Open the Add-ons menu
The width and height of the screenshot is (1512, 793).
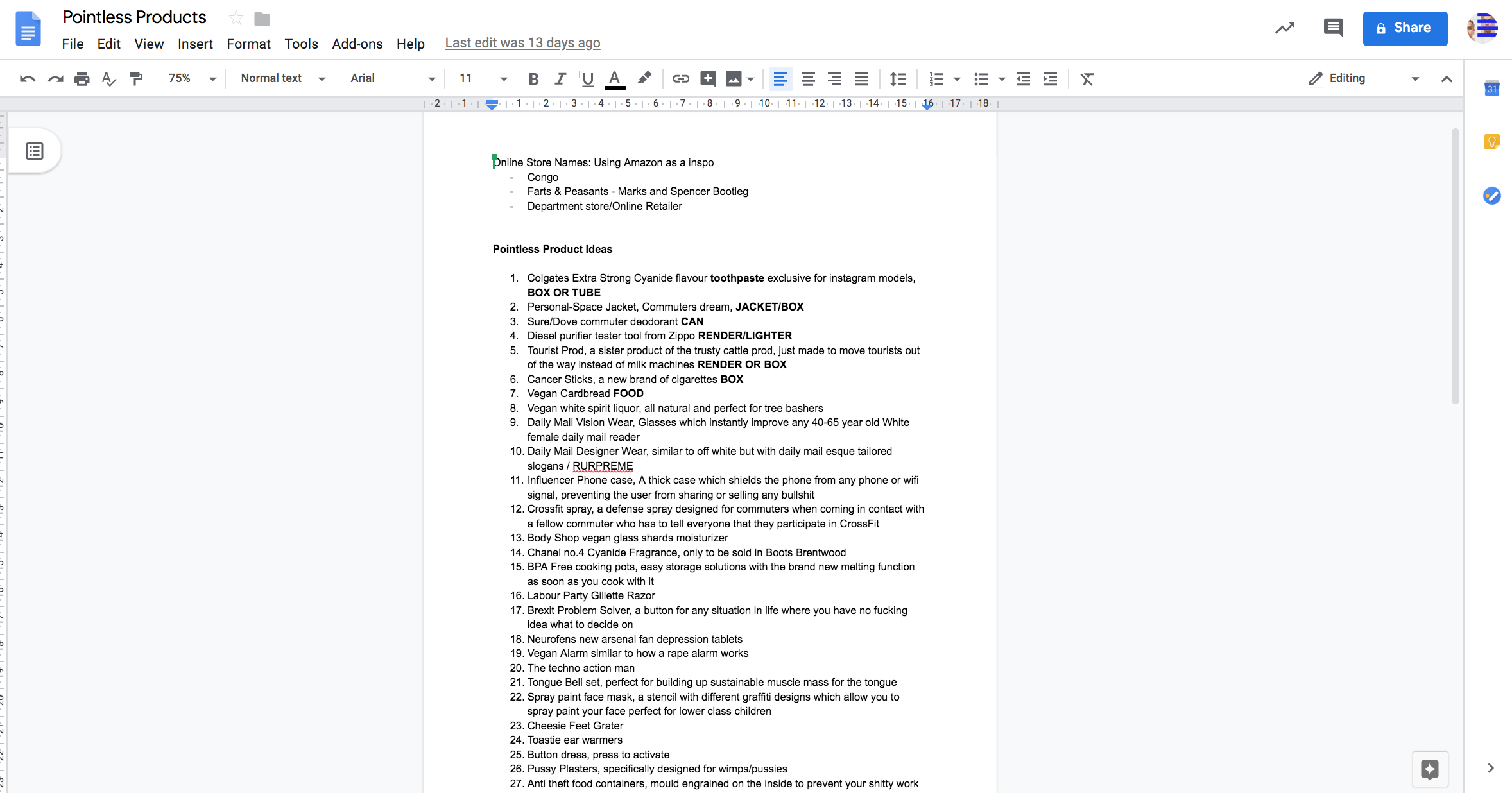click(x=357, y=44)
